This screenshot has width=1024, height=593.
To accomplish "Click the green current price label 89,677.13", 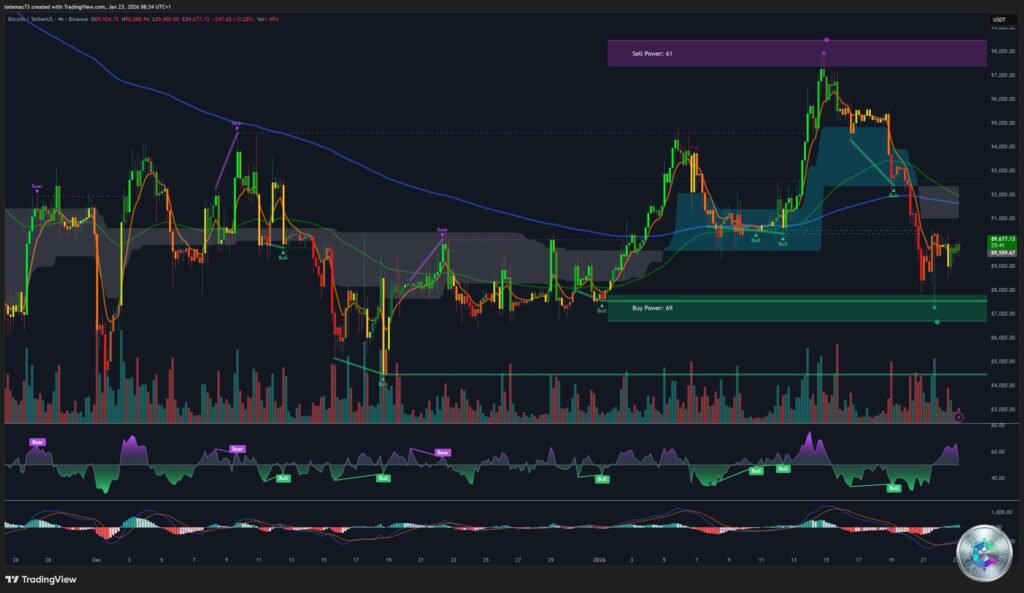I will pos(1001,239).
